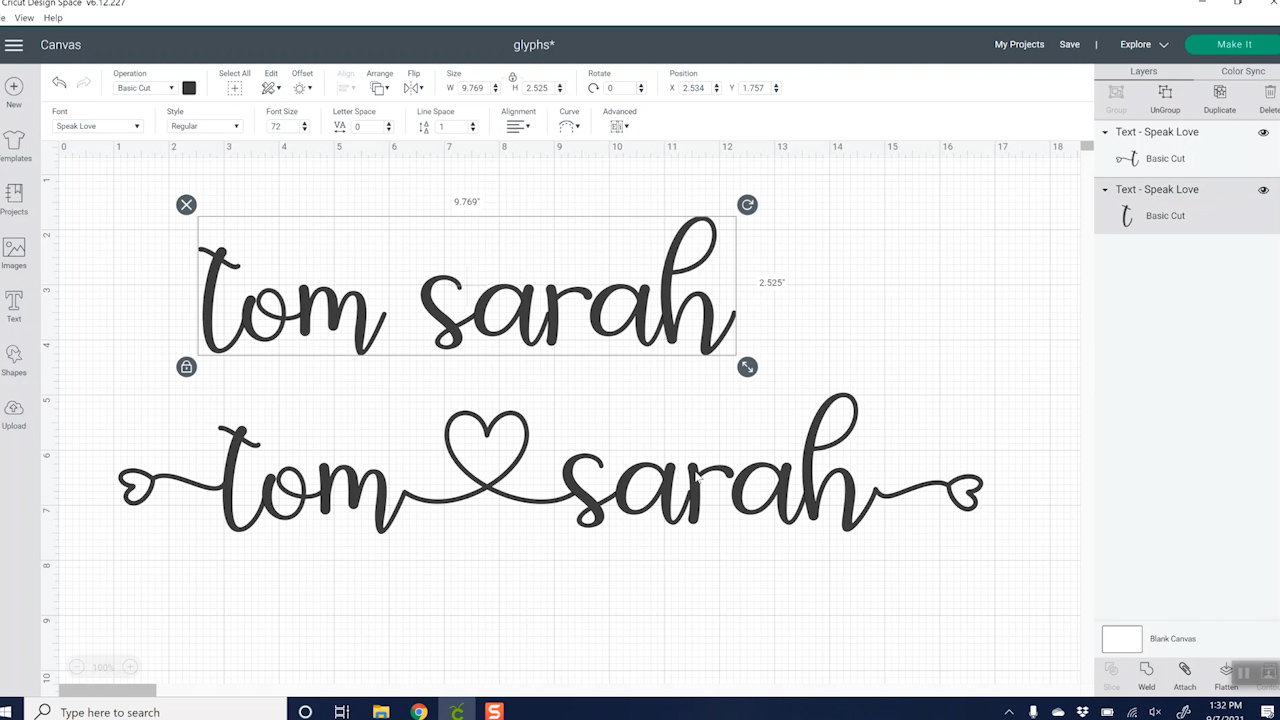The width and height of the screenshot is (1280, 720).
Task: Click the Rotate icon in toolbar
Action: coord(594,88)
